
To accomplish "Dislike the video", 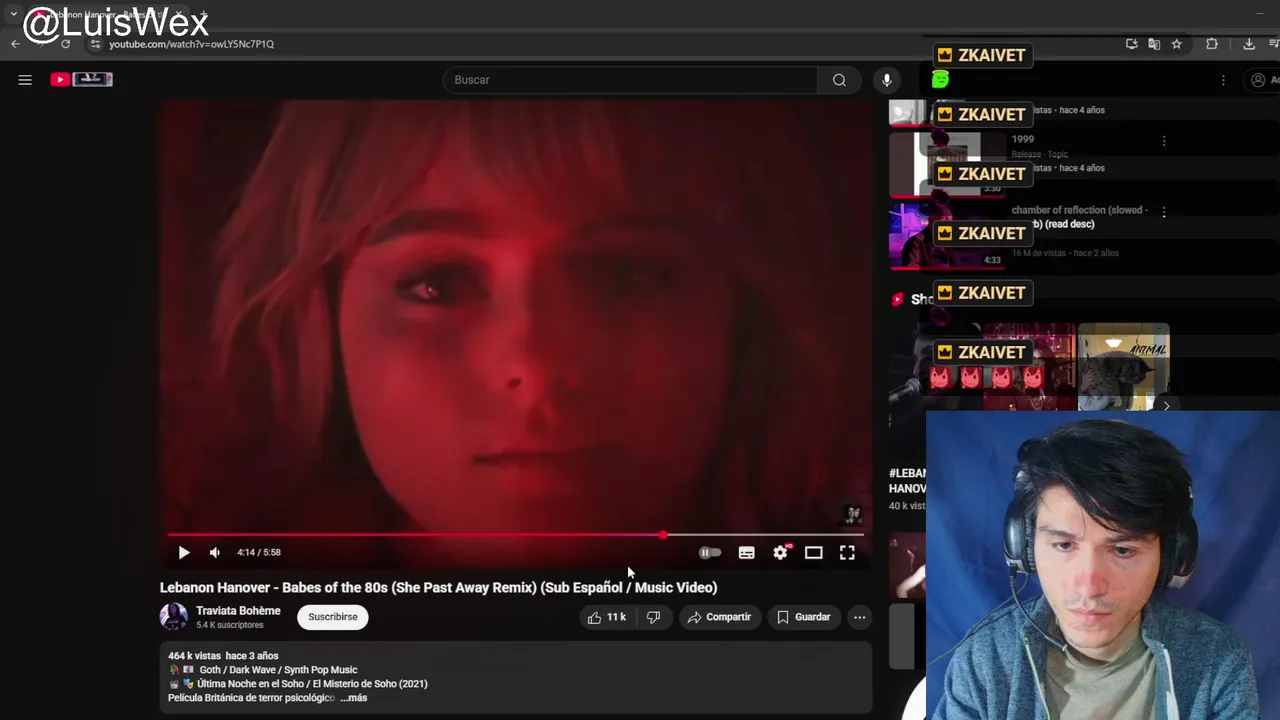I will [x=653, y=617].
